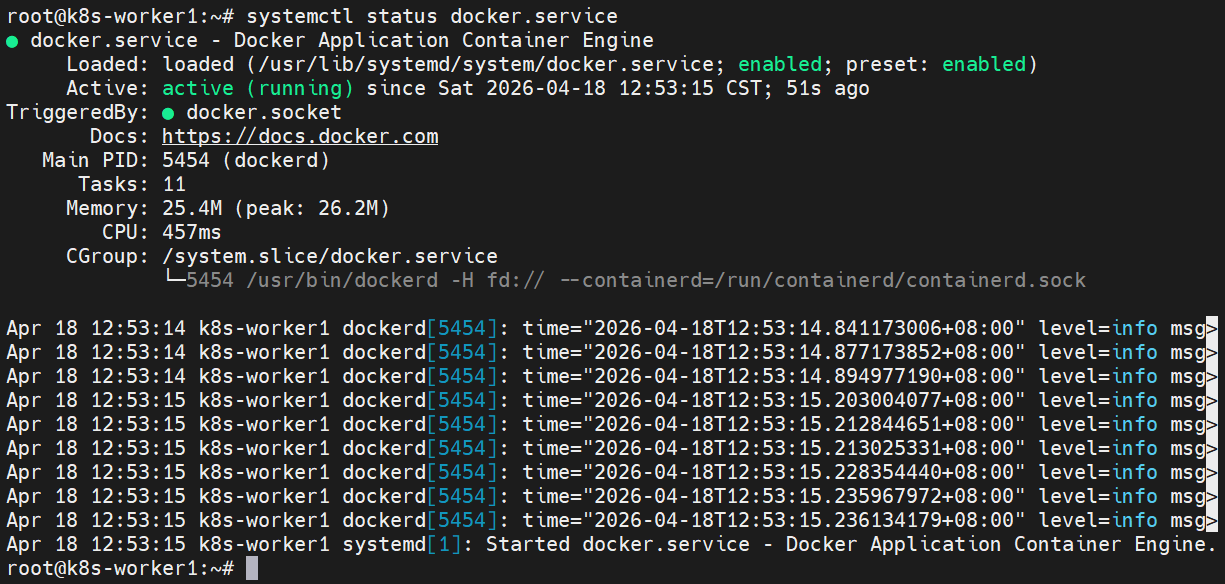This screenshot has height=584, width=1225.
Task: Click "level=info" on the 14.877173852 log line
Action: [1098, 352]
